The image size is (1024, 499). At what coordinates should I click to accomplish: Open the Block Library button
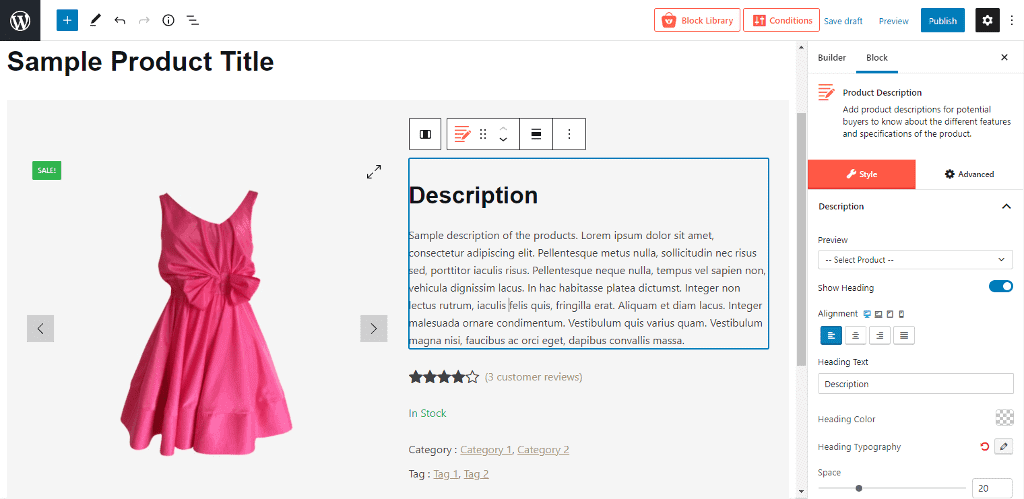click(x=697, y=20)
